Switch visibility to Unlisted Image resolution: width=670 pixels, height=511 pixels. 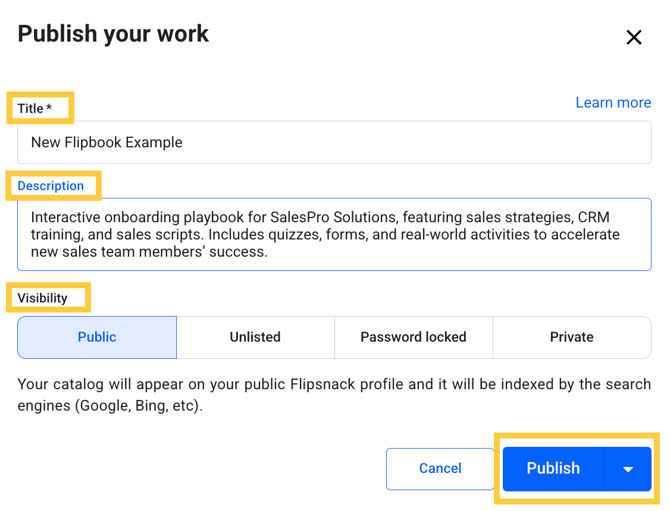tap(255, 337)
